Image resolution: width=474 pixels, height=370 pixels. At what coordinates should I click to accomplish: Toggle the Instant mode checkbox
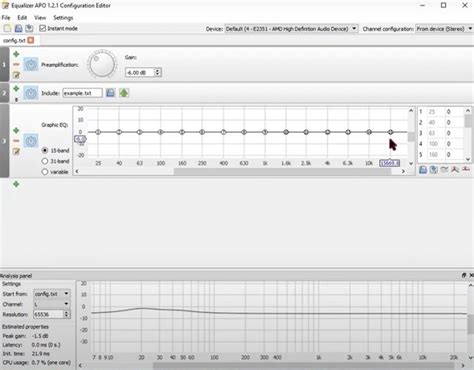(x=42, y=28)
